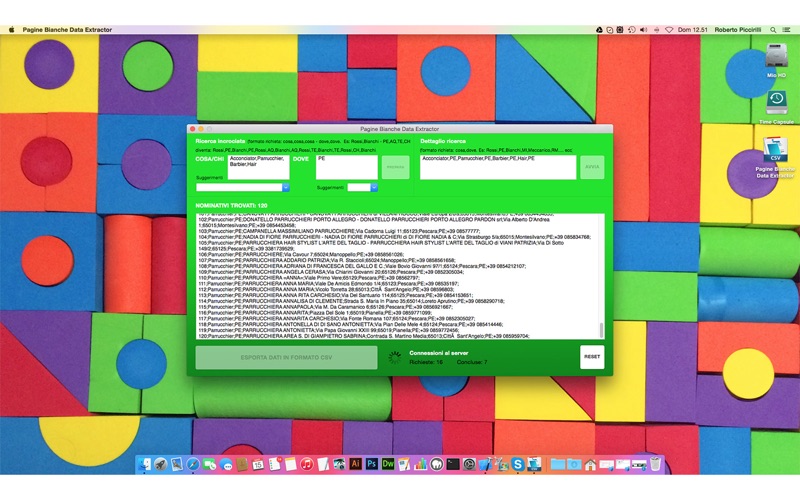Expand DOVE Suggerimenti dropdown
Image resolution: width=800 pixels, height=500 pixels.
tap(374, 187)
